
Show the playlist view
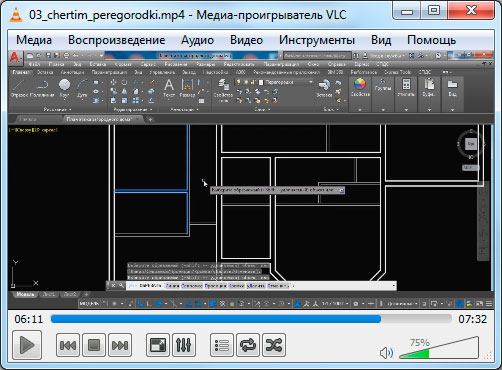tap(222, 345)
